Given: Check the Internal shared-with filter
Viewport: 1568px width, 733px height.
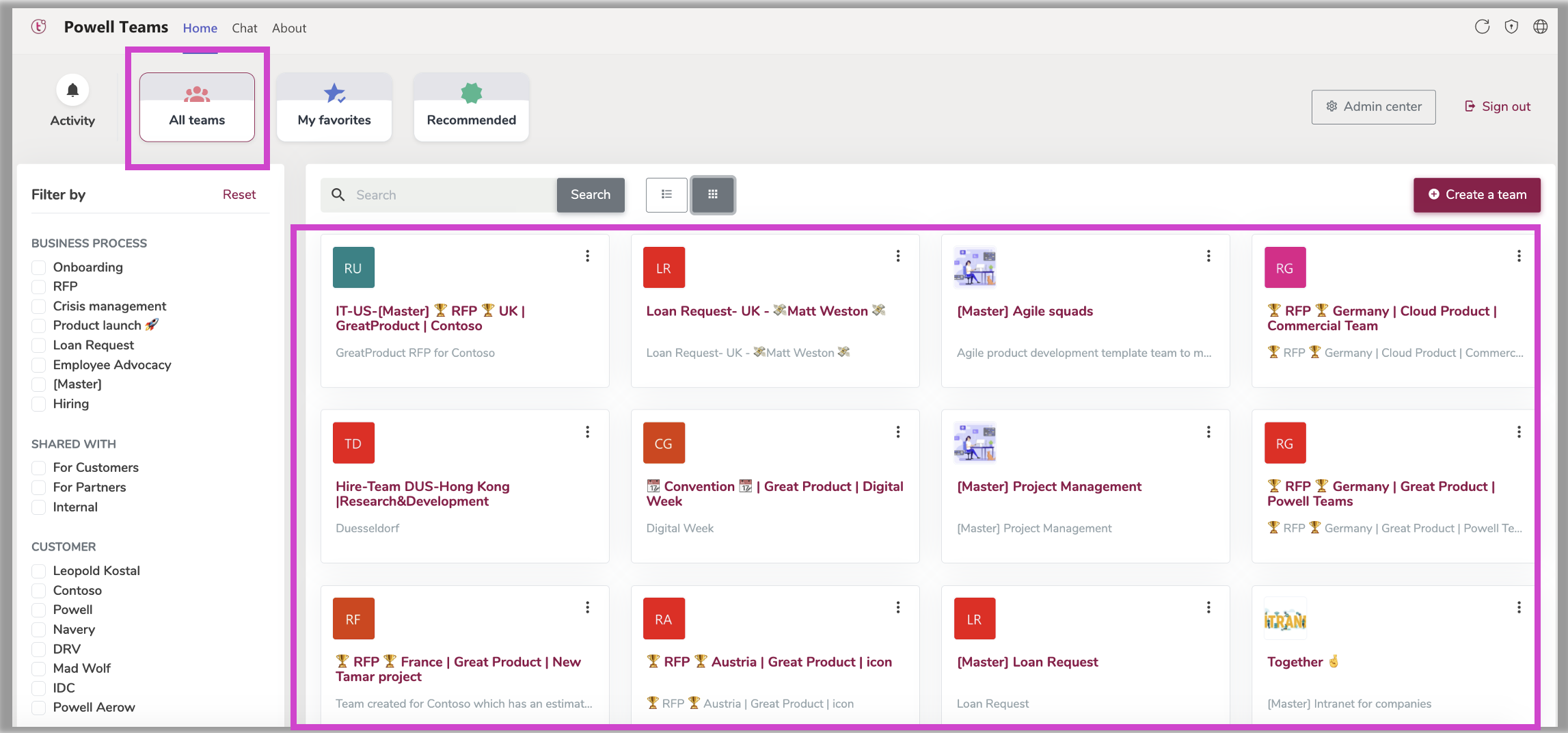Looking at the screenshot, I should (x=39, y=507).
